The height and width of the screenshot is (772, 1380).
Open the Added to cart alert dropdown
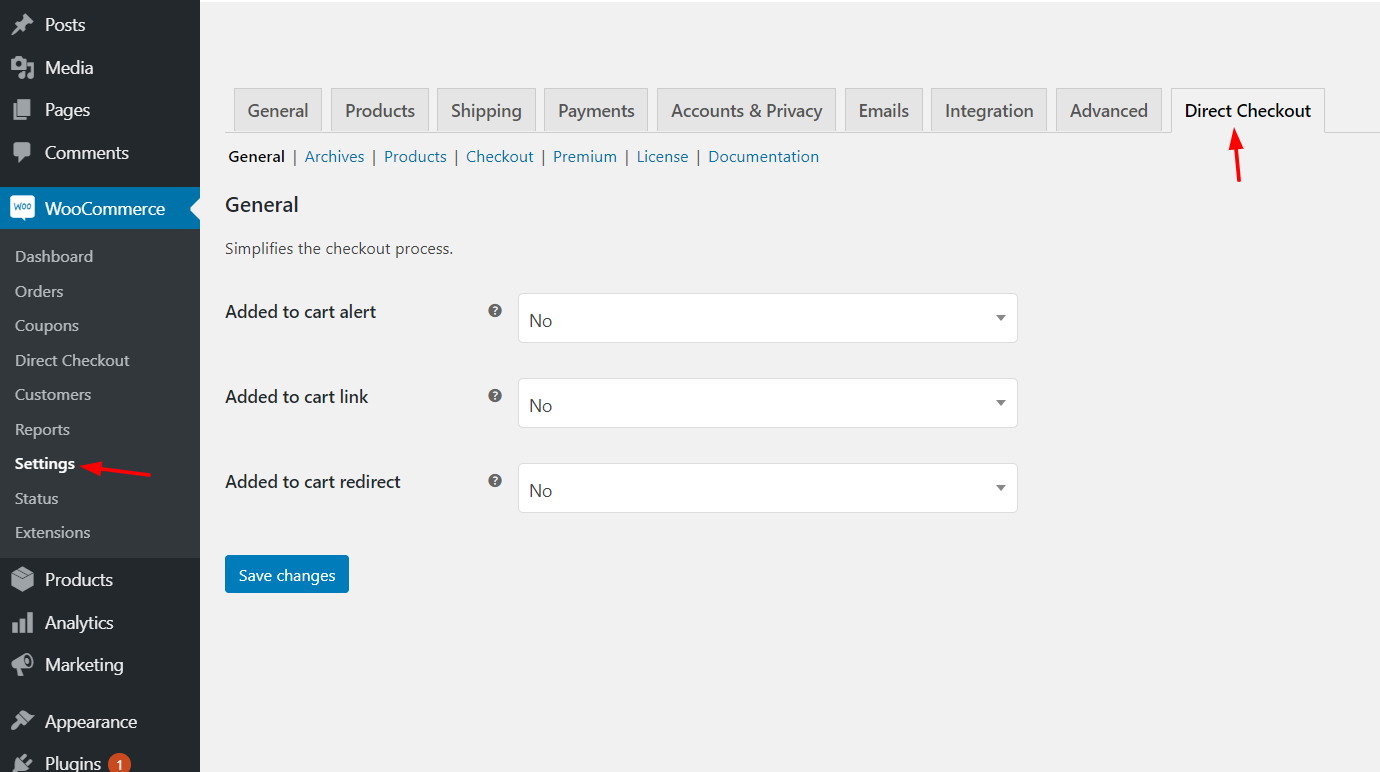point(768,318)
